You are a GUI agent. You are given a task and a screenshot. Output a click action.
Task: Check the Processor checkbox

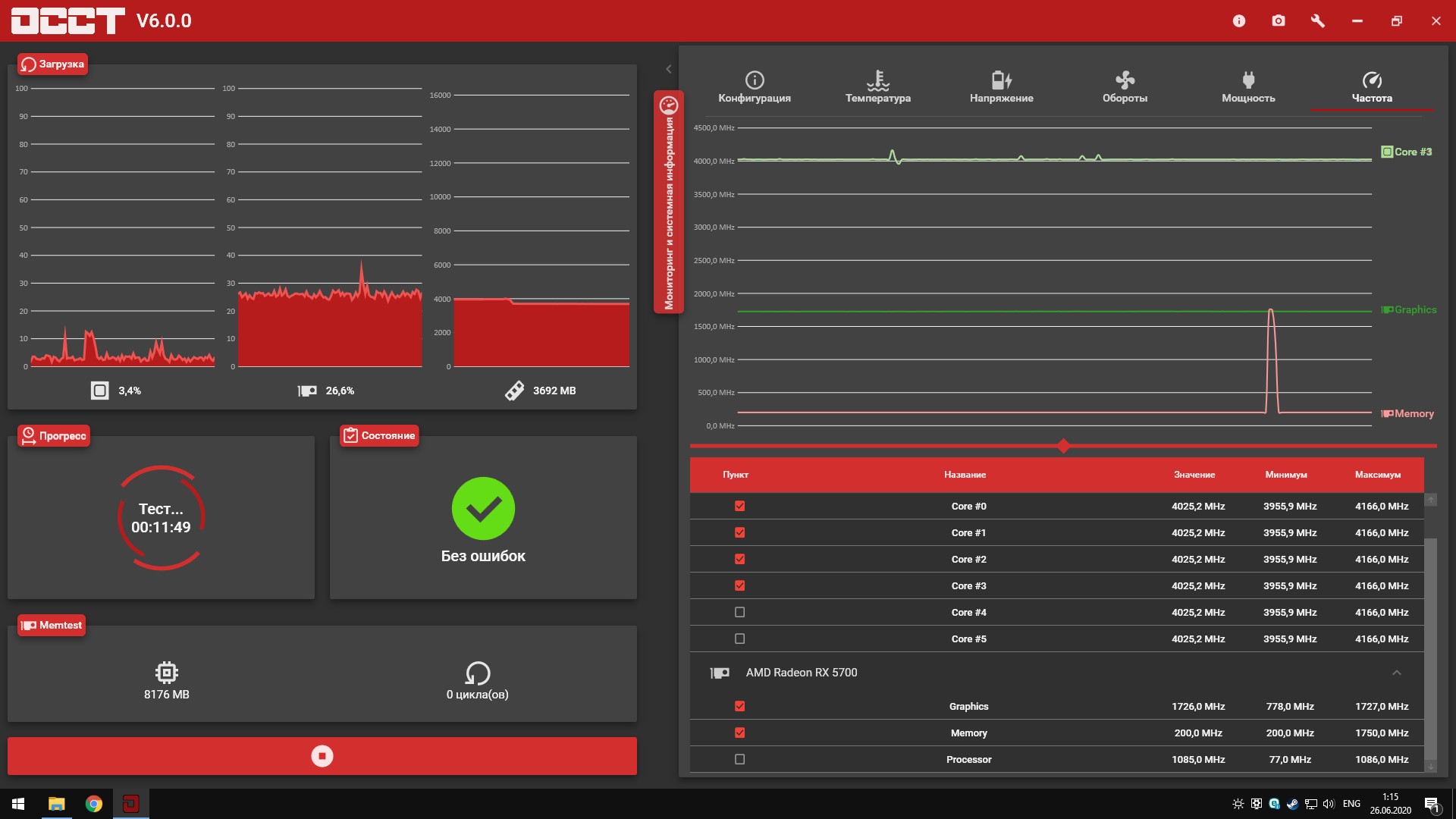click(740, 760)
